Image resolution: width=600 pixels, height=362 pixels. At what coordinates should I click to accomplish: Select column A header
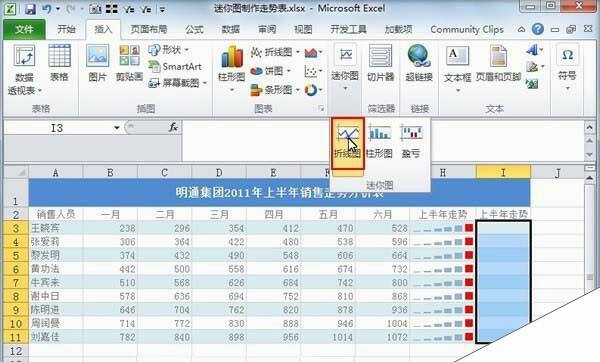[x=55, y=173]
